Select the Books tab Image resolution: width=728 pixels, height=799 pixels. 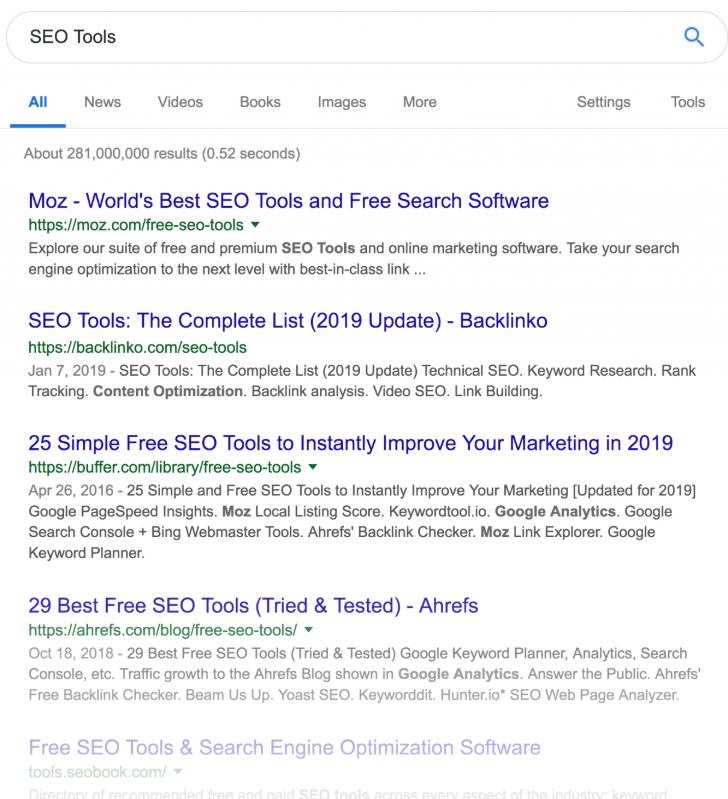(260, 102)
